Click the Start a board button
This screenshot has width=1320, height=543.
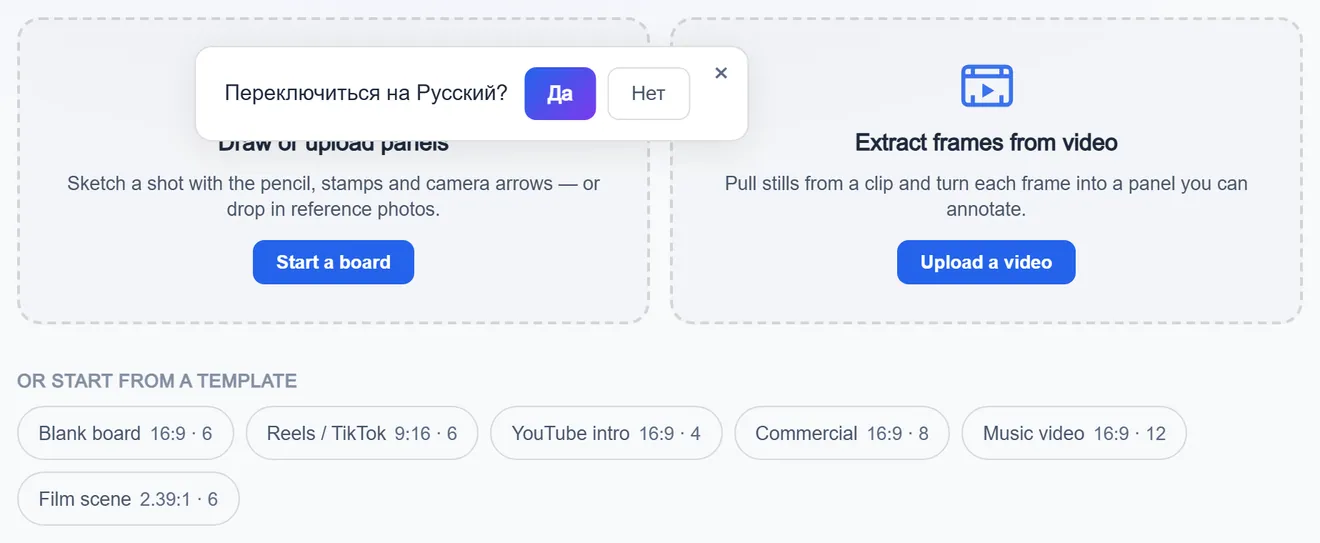(333, 262)
